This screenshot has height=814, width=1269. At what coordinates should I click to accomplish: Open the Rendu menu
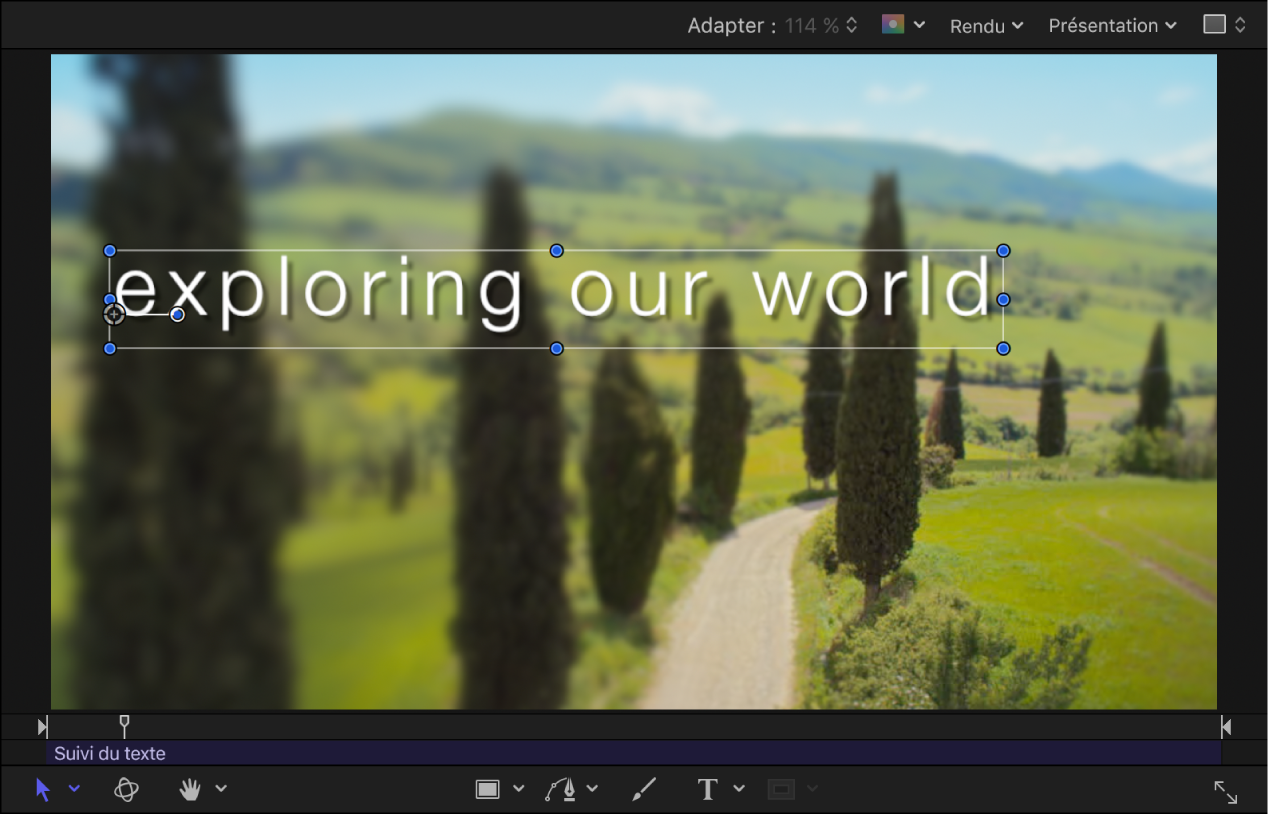pos(986,26)
